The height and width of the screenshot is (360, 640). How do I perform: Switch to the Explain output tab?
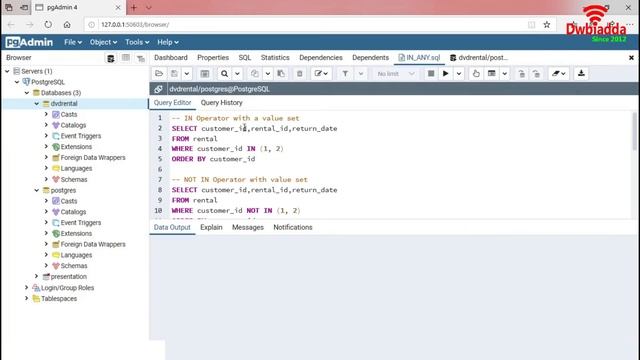coord(211,227)
